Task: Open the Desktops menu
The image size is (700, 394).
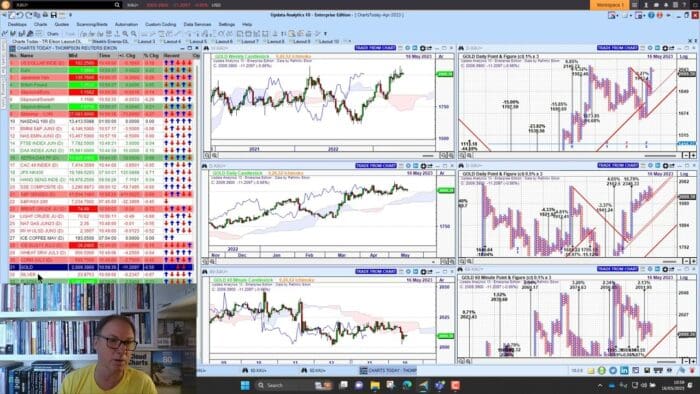Action: pyautogui.click(x=17, y=24)
